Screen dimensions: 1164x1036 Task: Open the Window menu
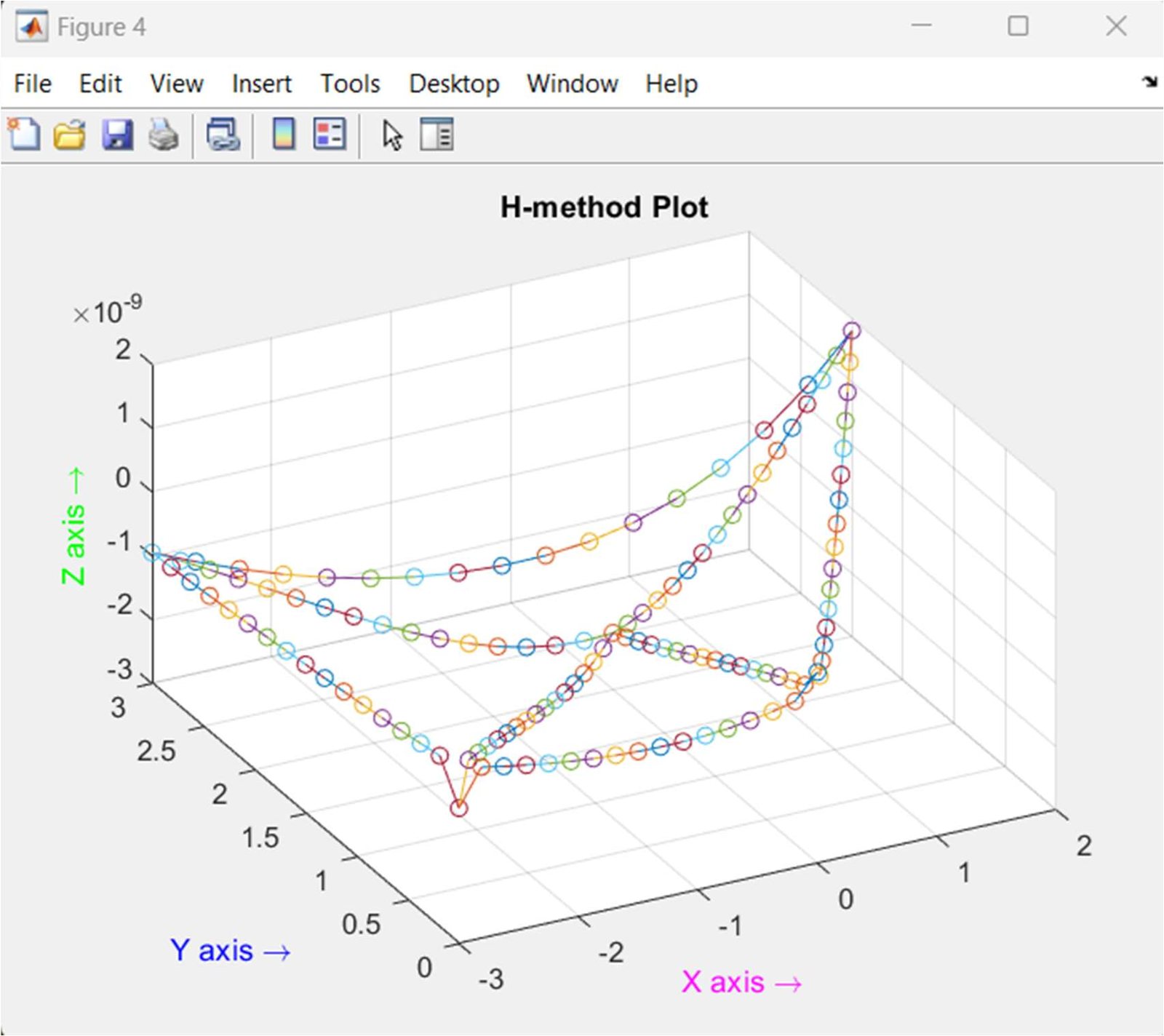[x=573, y=84]
